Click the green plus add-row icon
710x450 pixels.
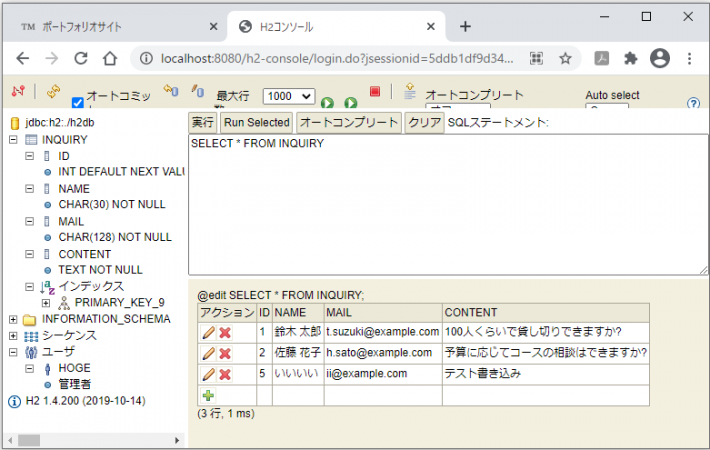[208, 395]
